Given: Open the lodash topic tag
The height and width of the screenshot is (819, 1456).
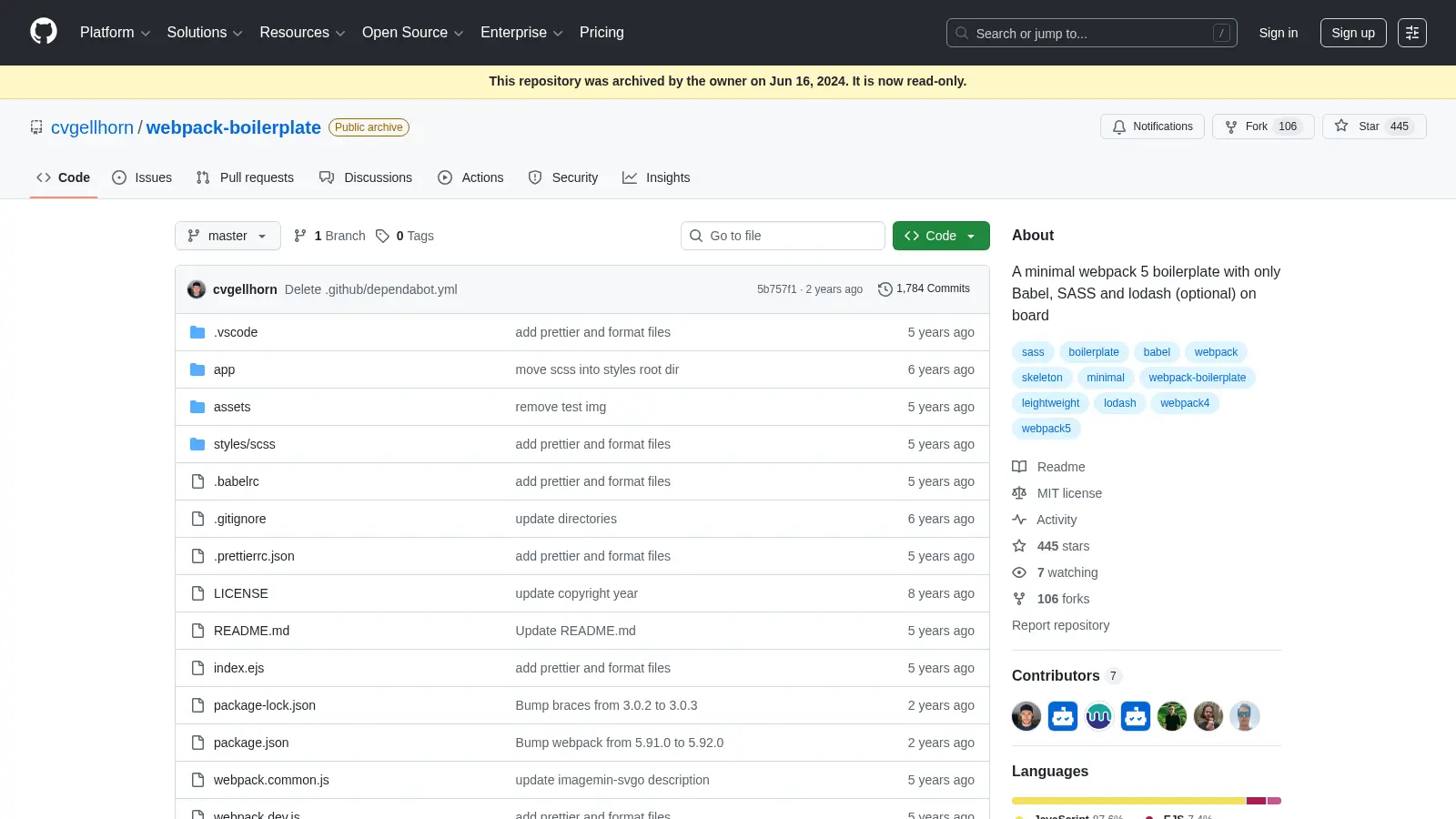Looking at the screenshot, I should 1120,403.
